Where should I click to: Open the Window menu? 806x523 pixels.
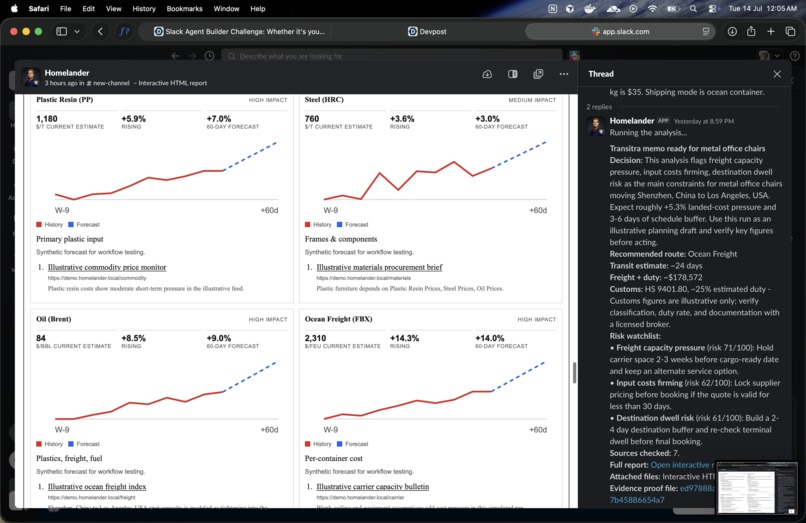pos(226,9)
